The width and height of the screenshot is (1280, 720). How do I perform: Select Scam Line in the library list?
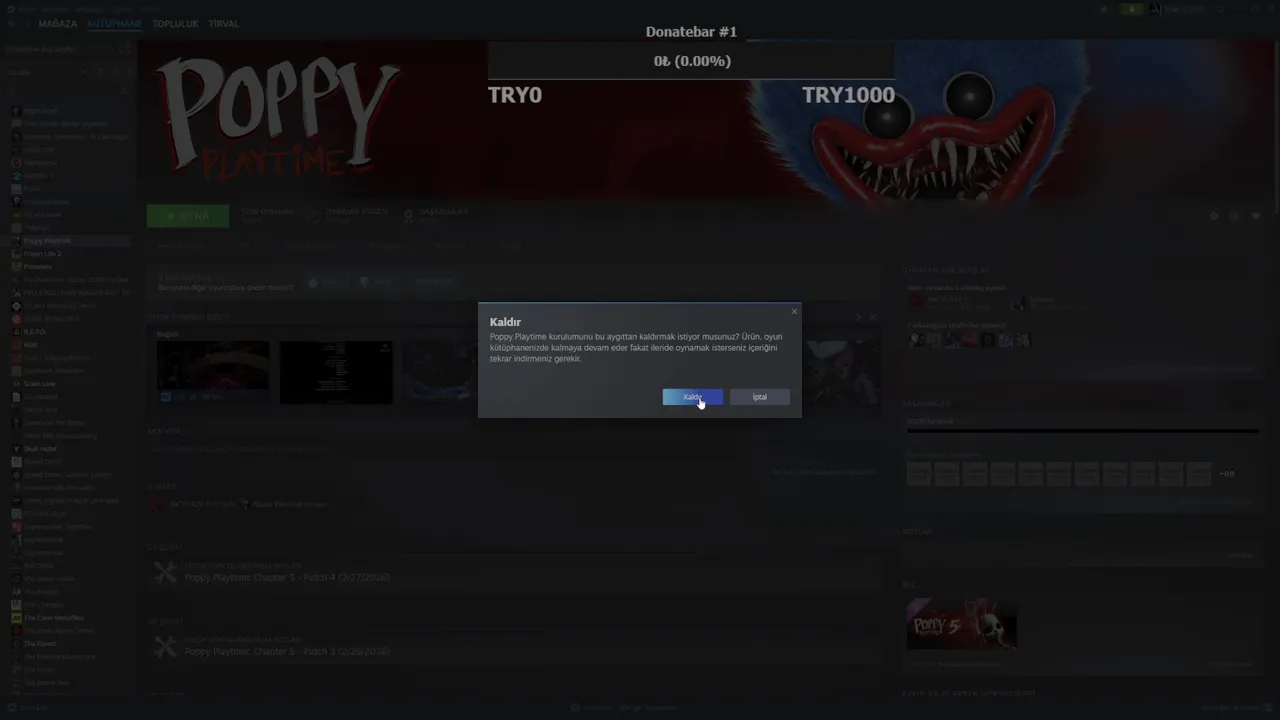(39, 384)
